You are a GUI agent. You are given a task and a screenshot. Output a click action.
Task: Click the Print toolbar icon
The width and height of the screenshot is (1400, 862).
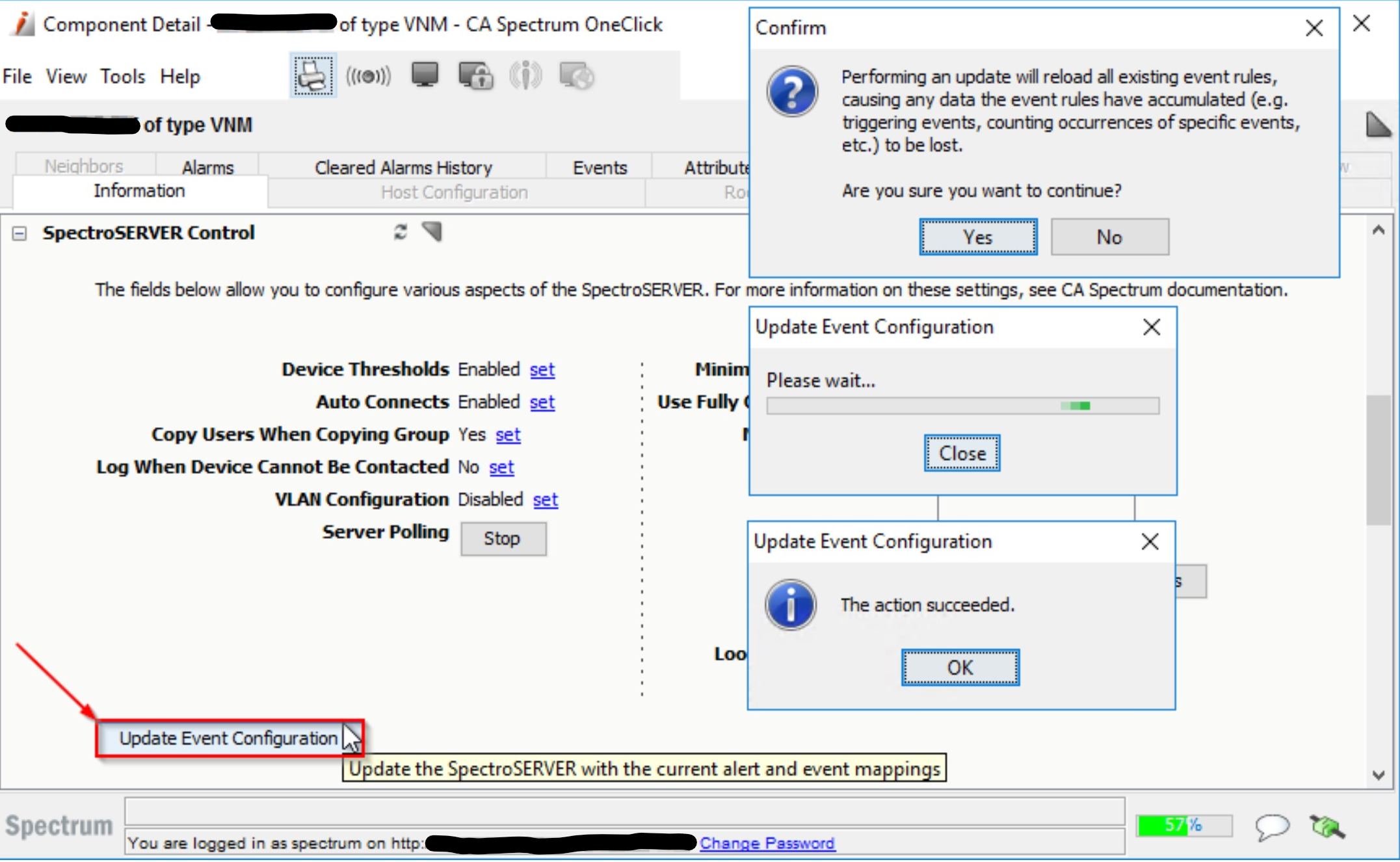tap(313, 76)
